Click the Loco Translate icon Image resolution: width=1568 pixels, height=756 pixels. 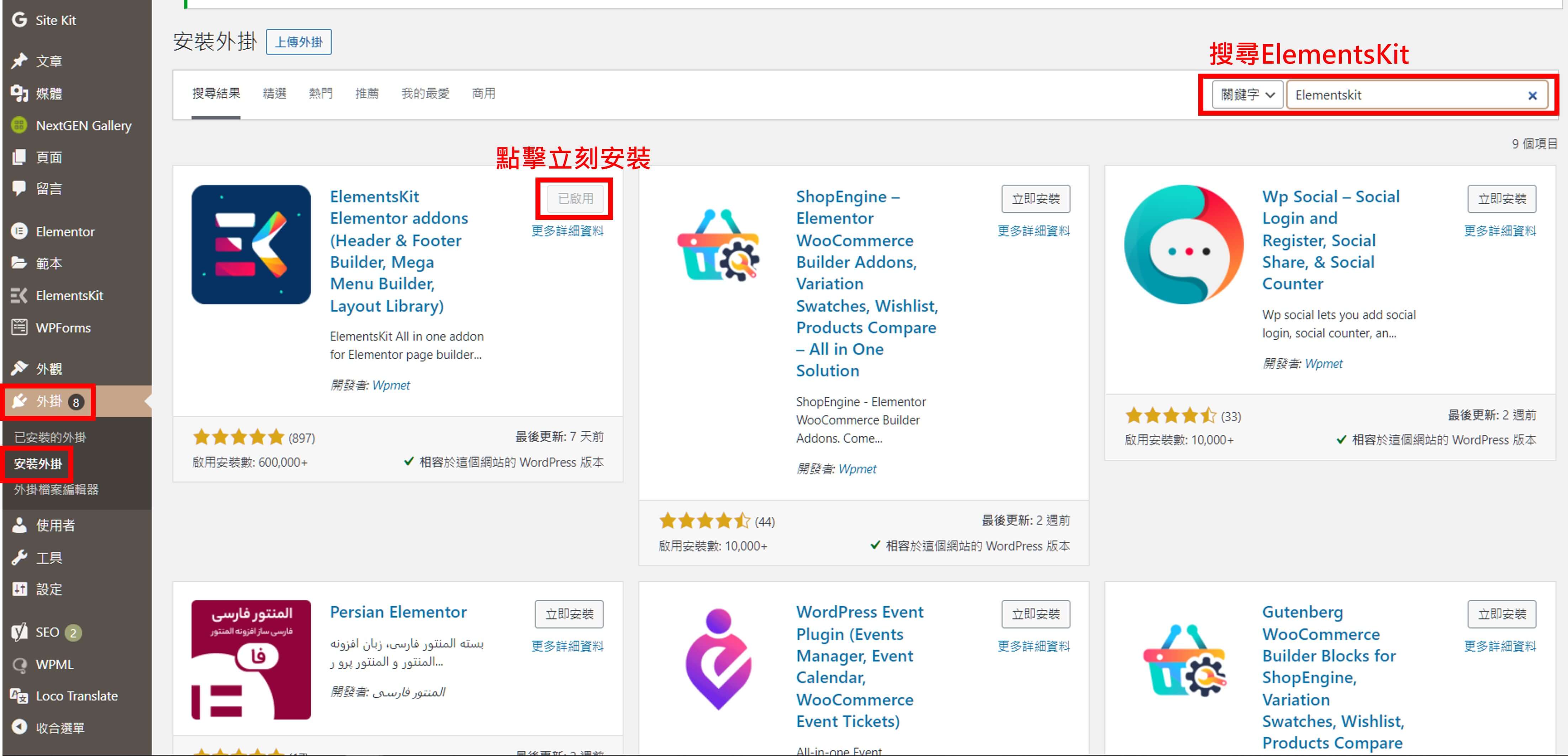coord(20,696)
